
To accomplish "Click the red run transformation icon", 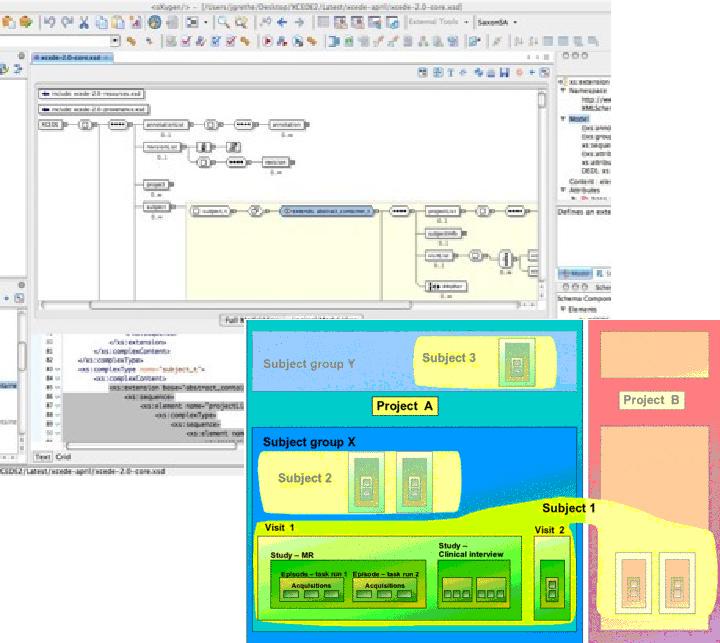I will pyautogui.click(x=267, y=41).
